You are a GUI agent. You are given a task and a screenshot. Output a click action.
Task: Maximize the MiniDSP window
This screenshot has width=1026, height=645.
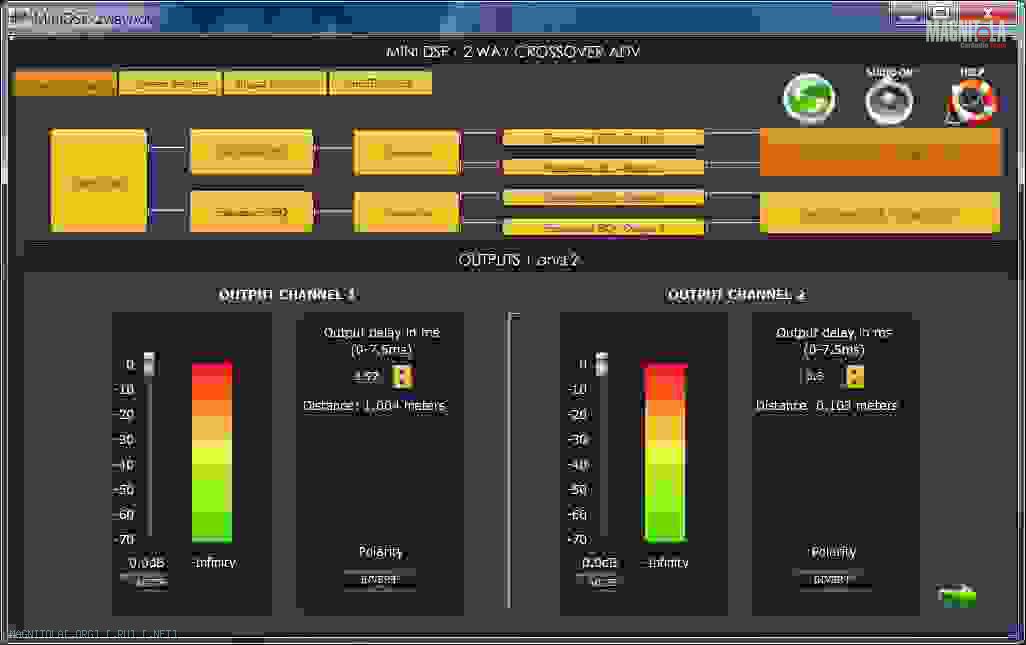[941, 12]
